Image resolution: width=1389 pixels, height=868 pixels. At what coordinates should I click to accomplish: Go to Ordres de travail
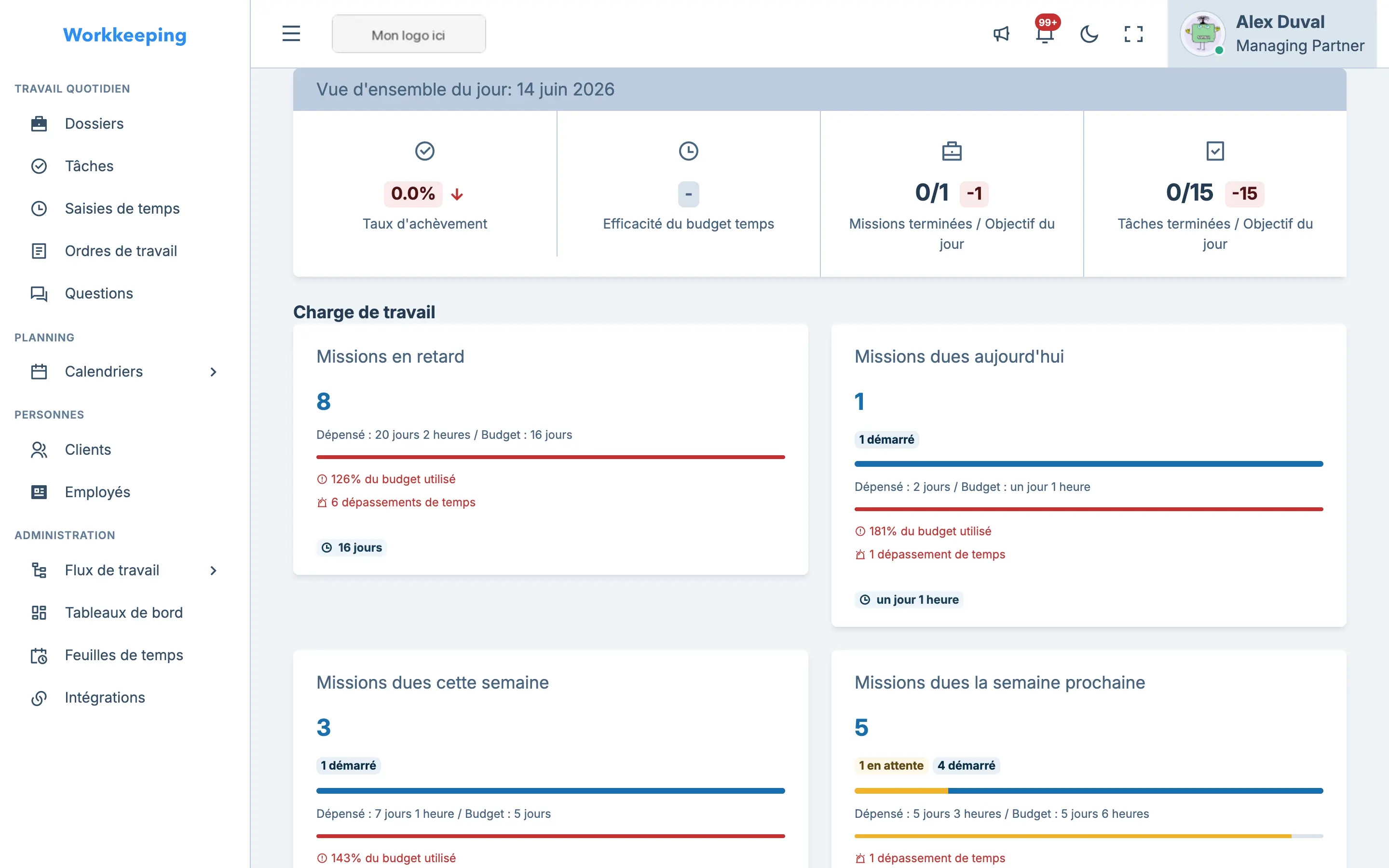pyautogui.click(x=121, y=251)
